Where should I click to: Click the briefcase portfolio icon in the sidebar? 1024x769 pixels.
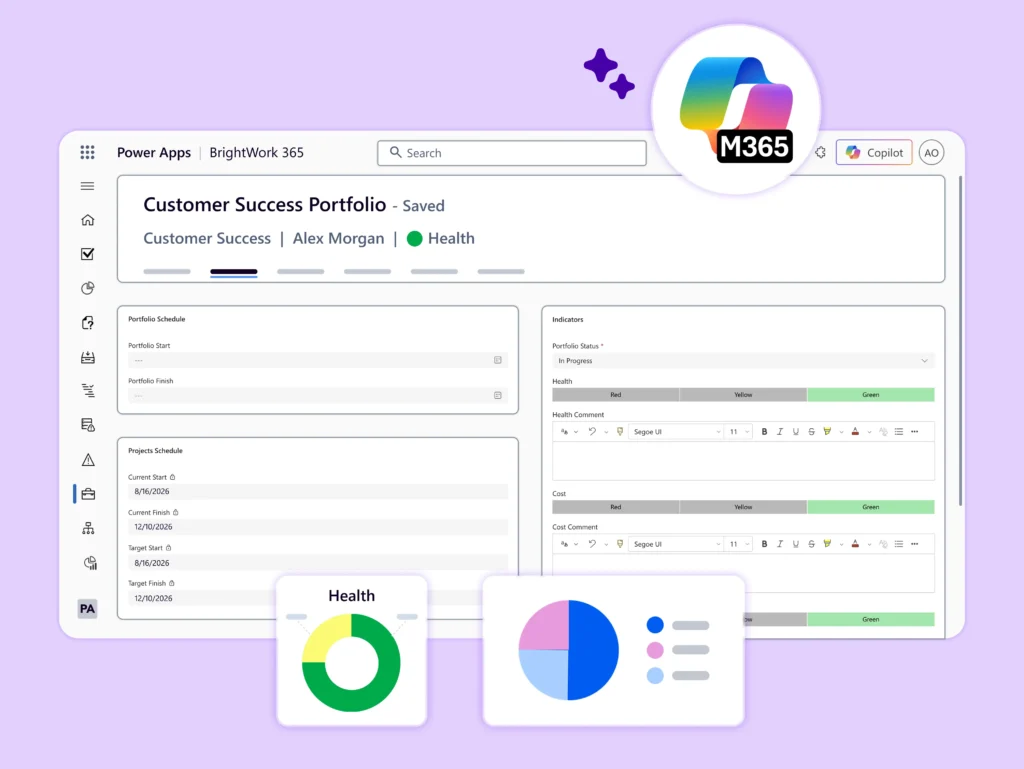point(87,493)
